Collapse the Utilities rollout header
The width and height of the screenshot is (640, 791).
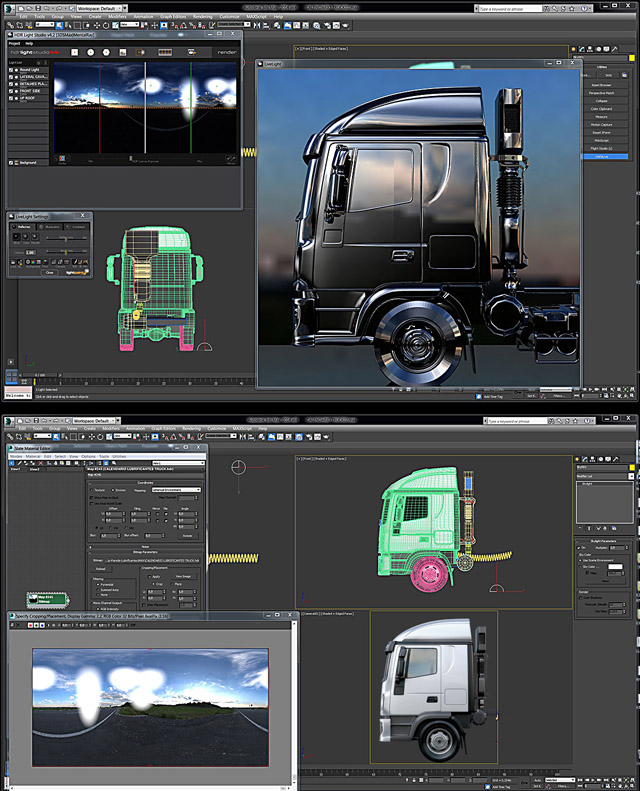click(603, 67)
